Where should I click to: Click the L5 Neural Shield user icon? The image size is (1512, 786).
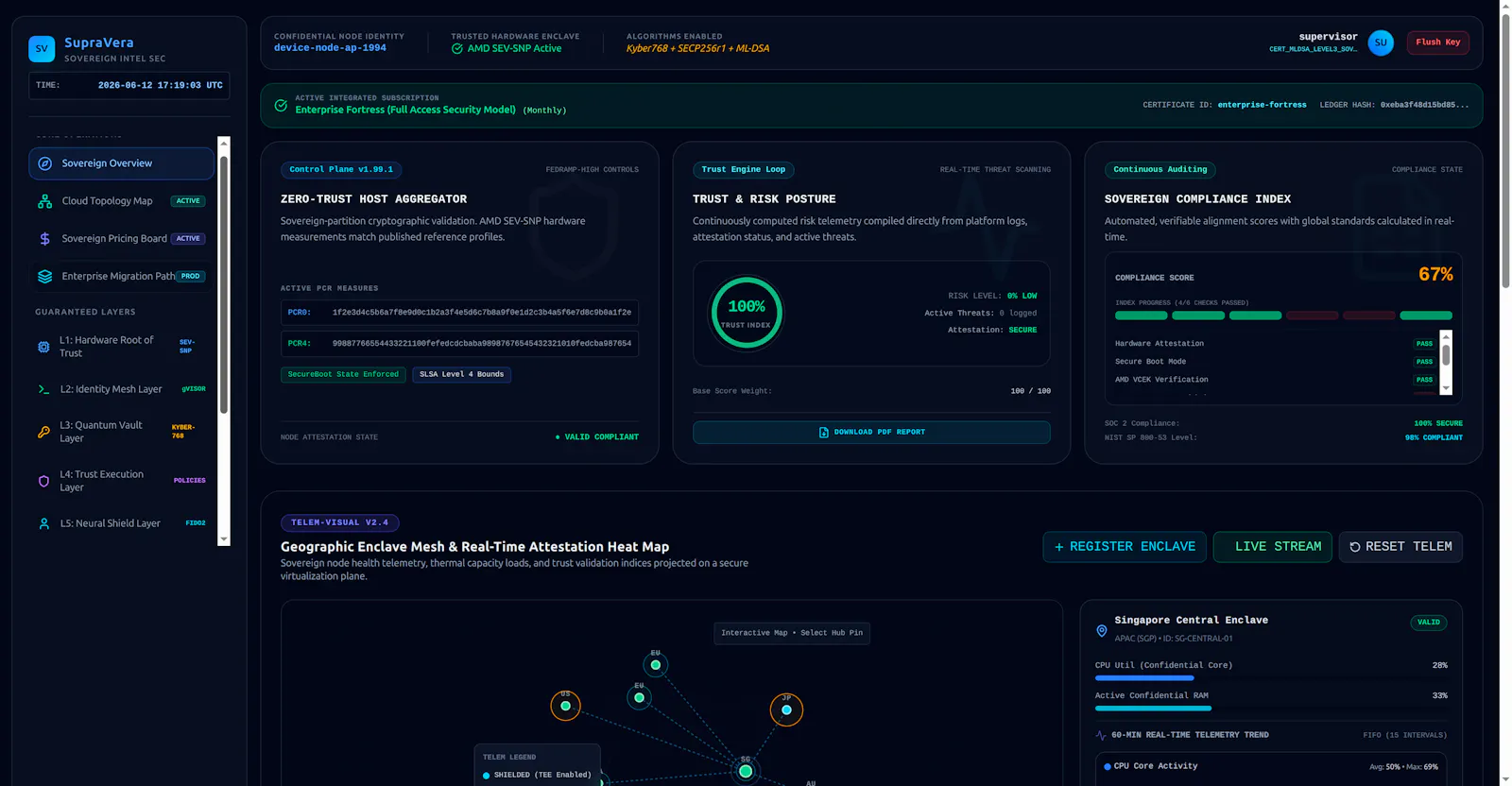tap(43, 523)
